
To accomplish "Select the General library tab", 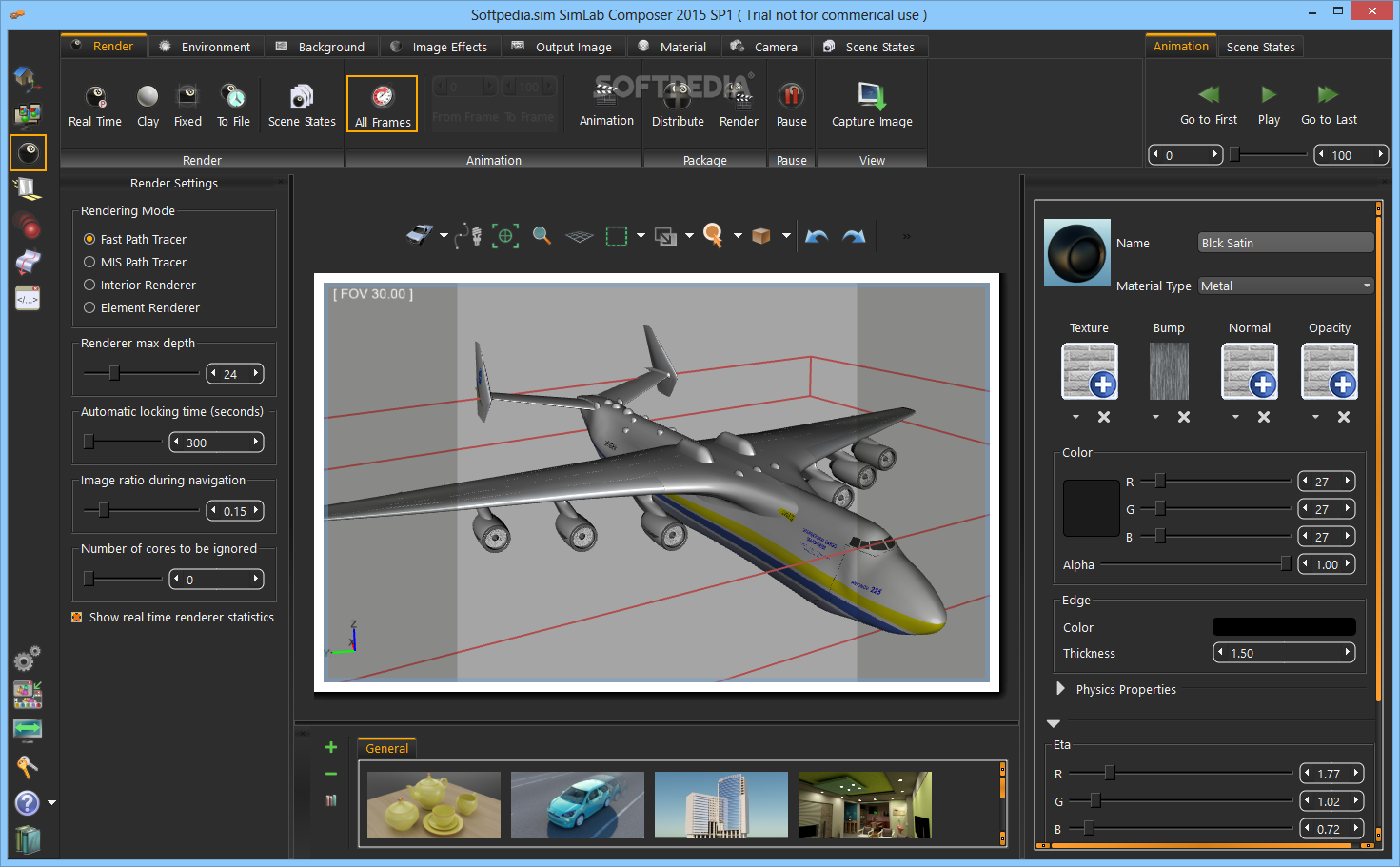I will 386,748.
